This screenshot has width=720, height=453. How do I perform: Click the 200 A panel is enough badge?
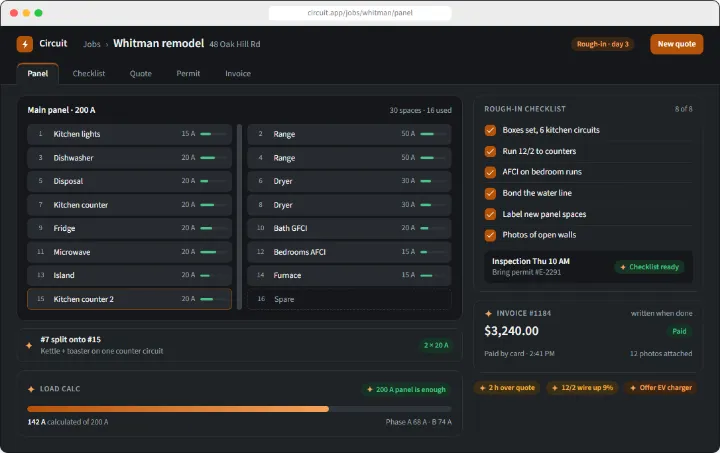coord(406,390)
